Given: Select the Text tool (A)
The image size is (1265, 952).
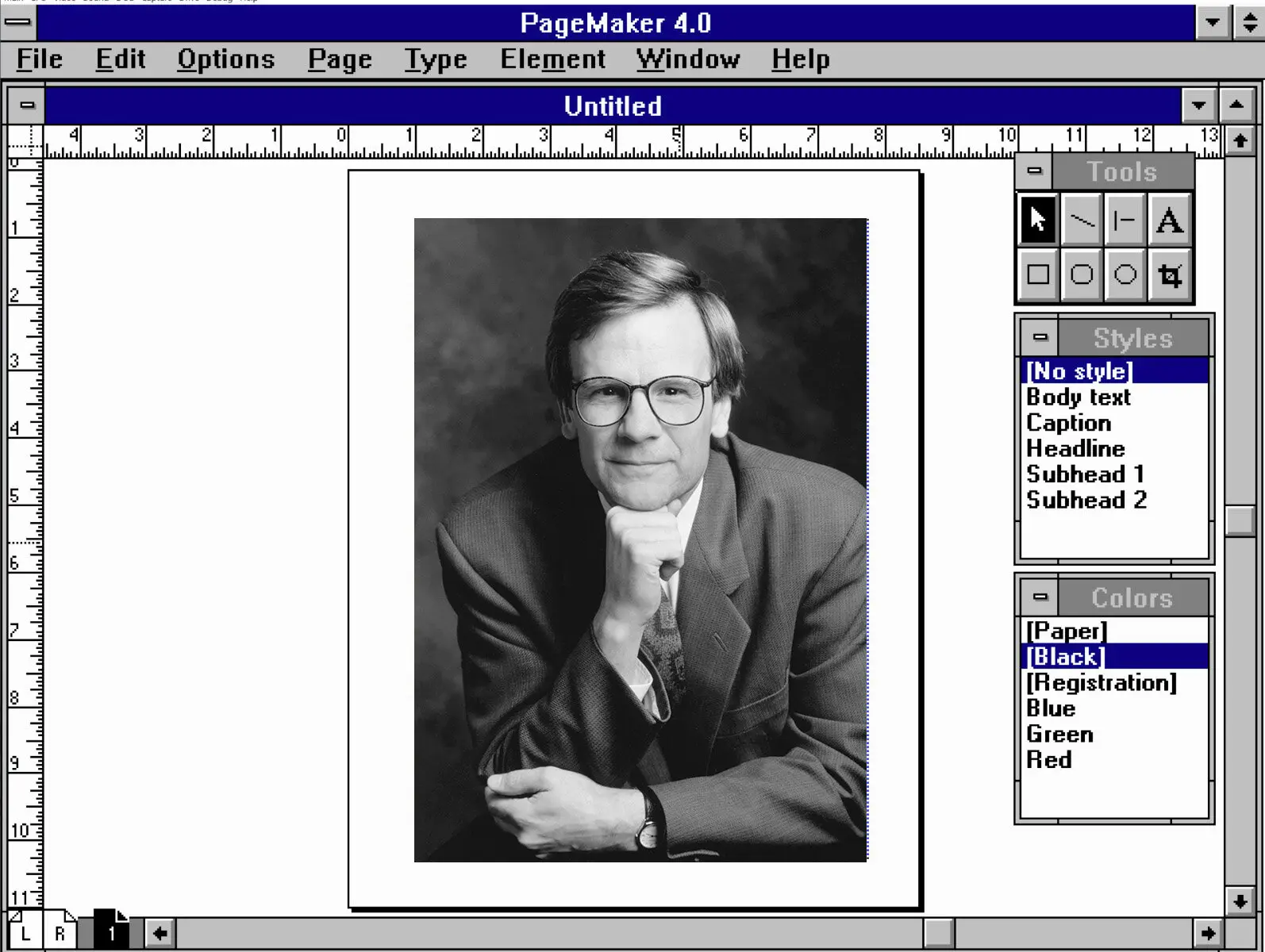Looking at the screenshot, I should [1169, 220].
